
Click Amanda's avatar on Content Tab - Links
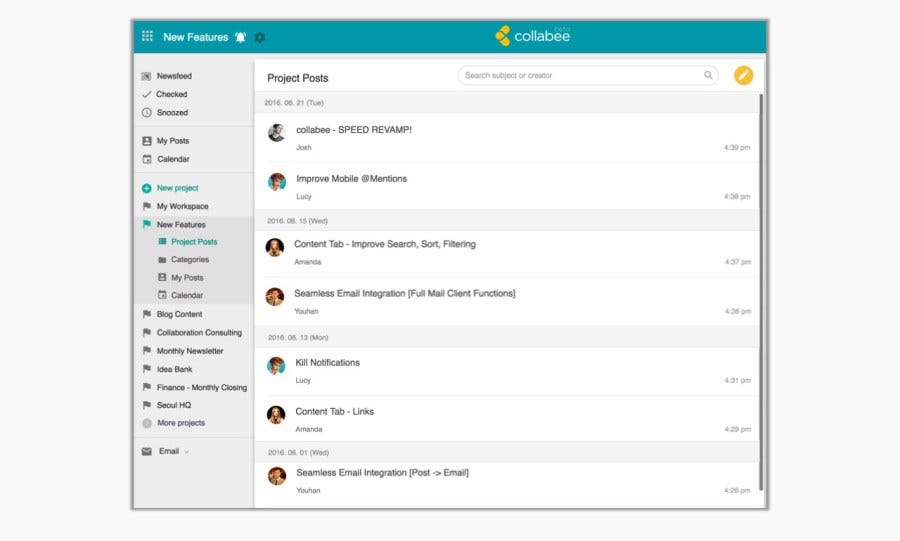[x=276, y=415]
